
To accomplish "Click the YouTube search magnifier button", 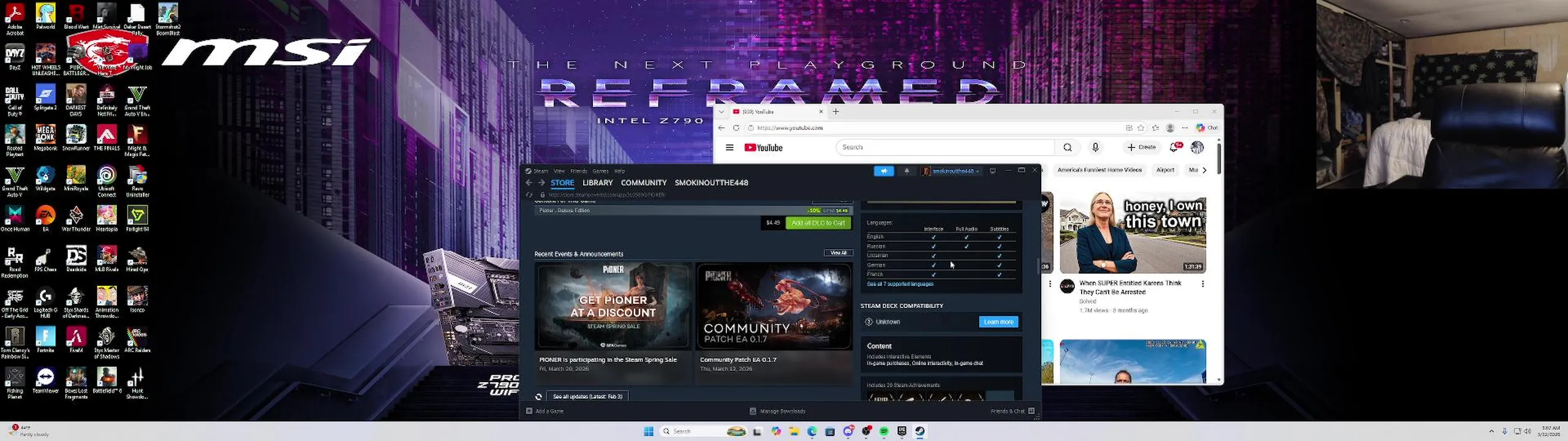I will [x=1068, y=147].
